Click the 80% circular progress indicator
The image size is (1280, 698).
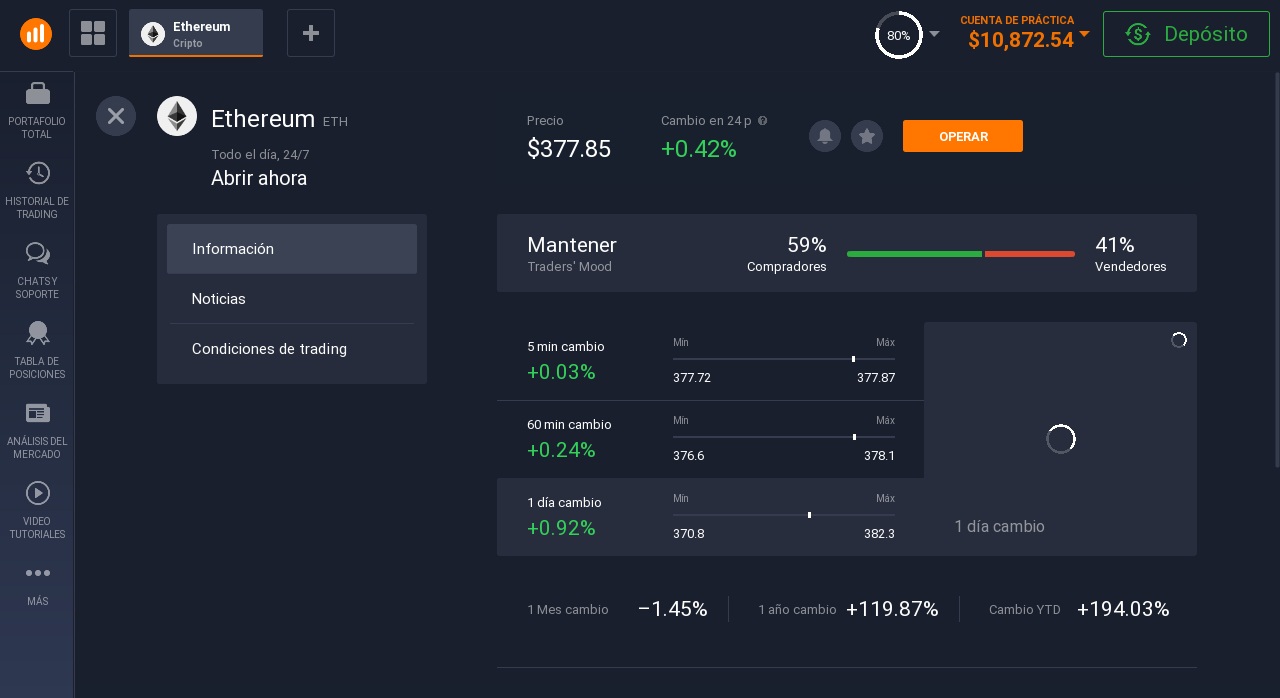(898, 35)
